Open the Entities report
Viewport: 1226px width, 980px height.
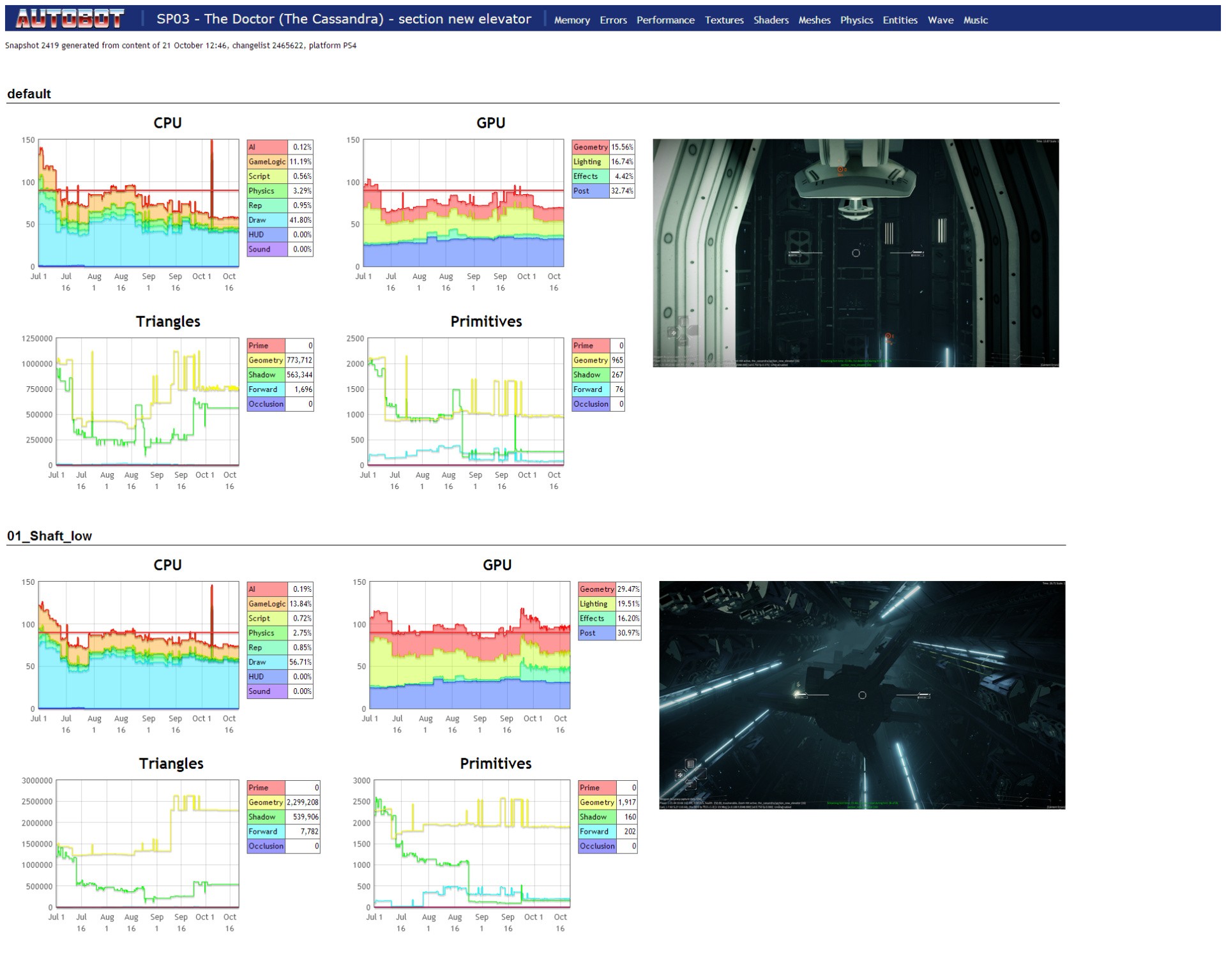point(900,20)
